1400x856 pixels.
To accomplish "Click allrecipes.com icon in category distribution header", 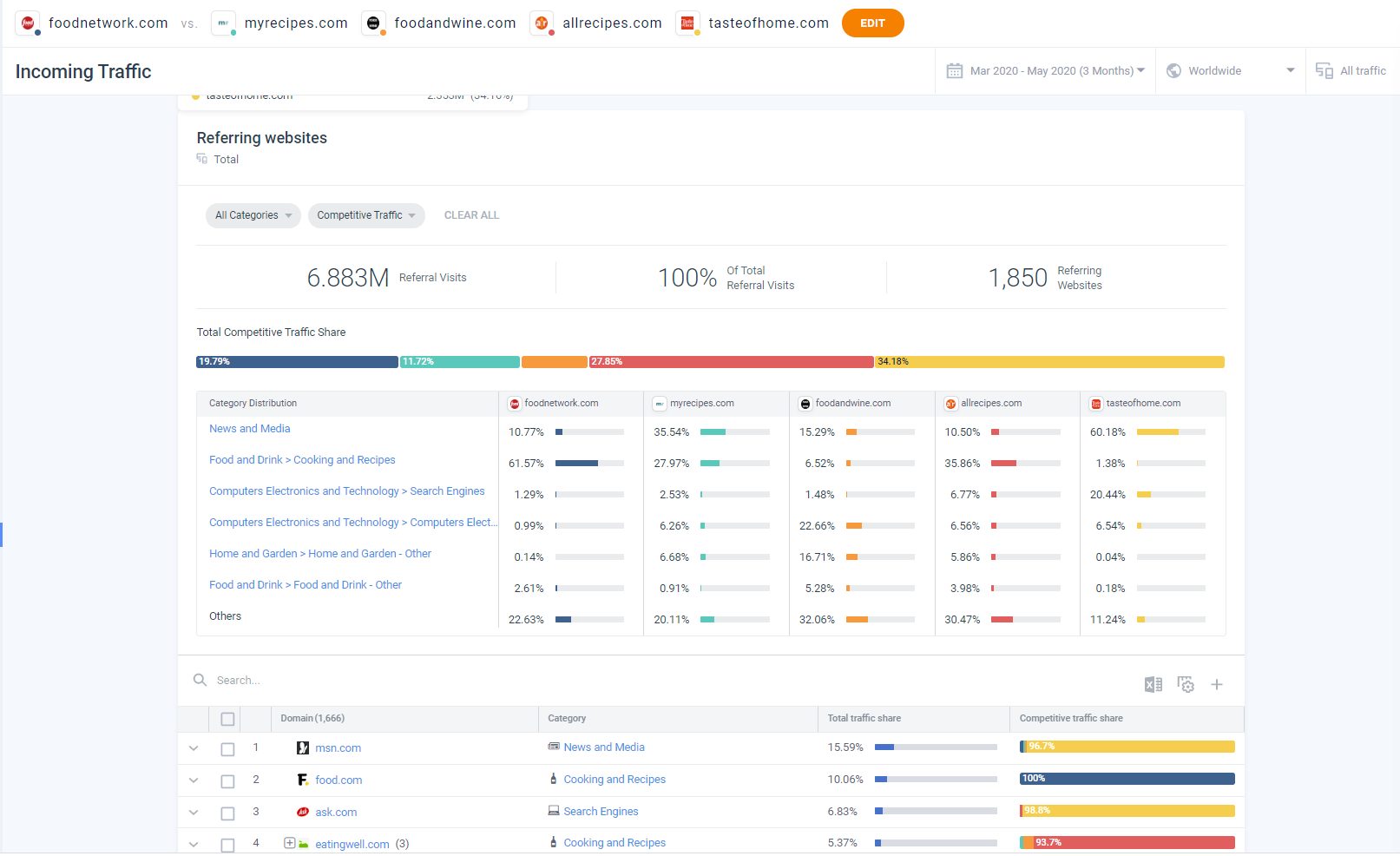I will pos(950,404).
